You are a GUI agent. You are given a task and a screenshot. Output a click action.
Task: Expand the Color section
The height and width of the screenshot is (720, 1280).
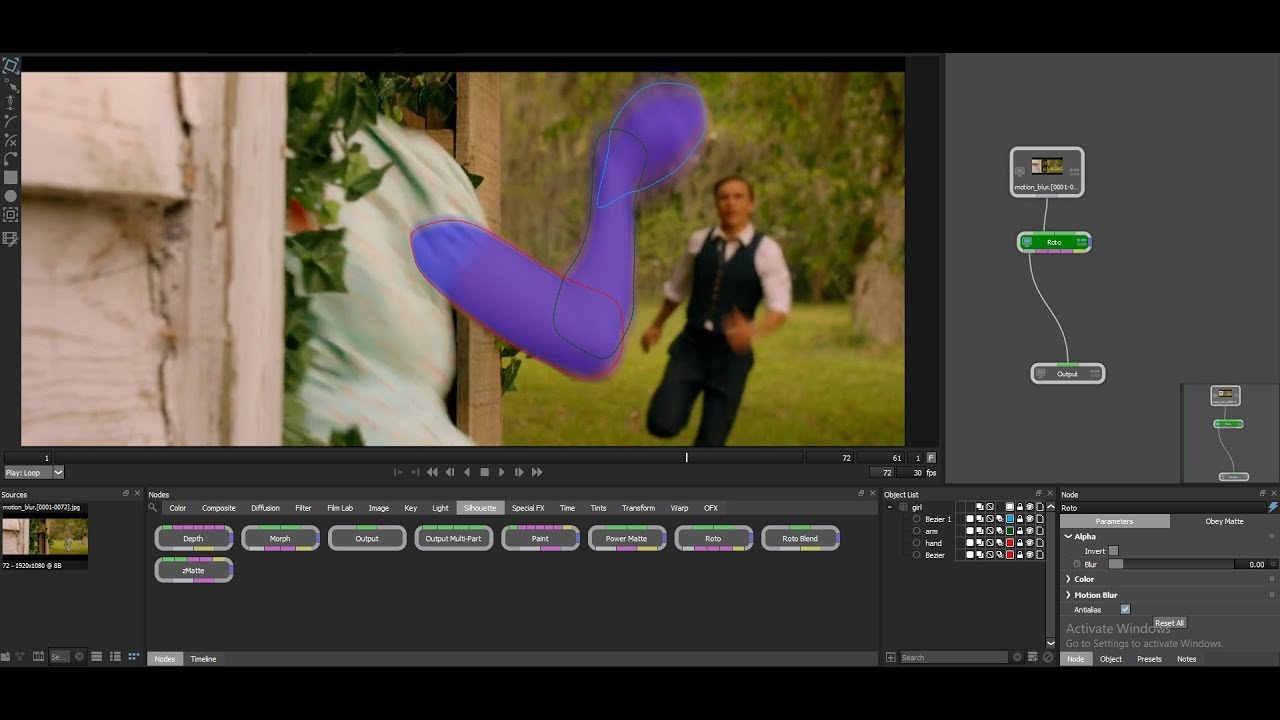(1067, 579)
